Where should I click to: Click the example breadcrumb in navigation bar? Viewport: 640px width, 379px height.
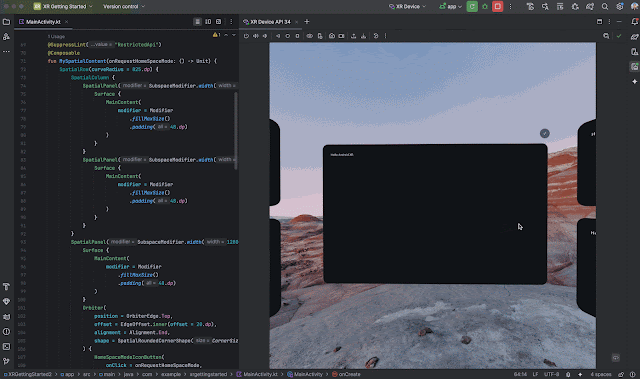point(171,374)
